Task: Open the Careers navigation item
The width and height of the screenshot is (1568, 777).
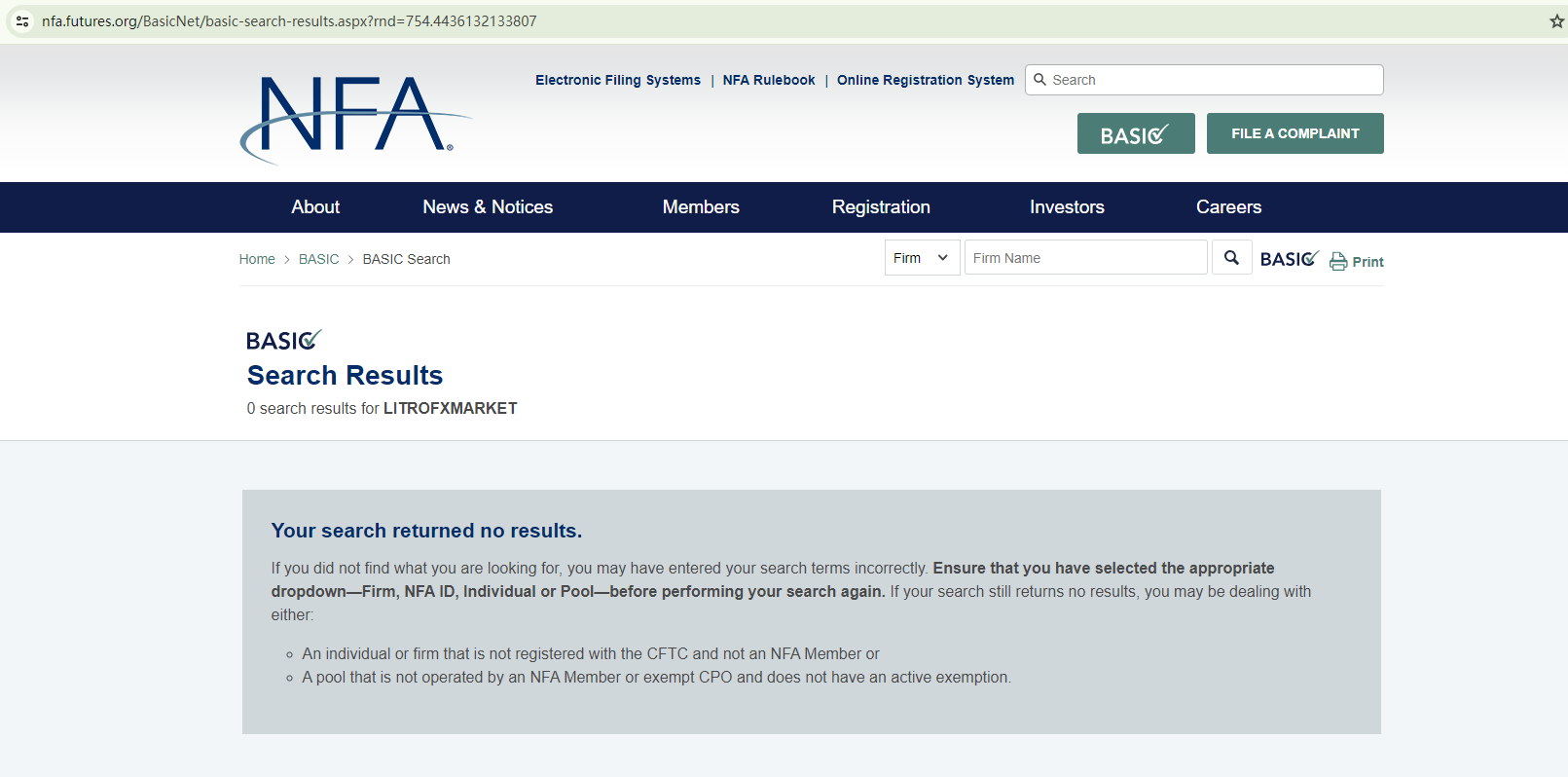Action: point(1228,207)
